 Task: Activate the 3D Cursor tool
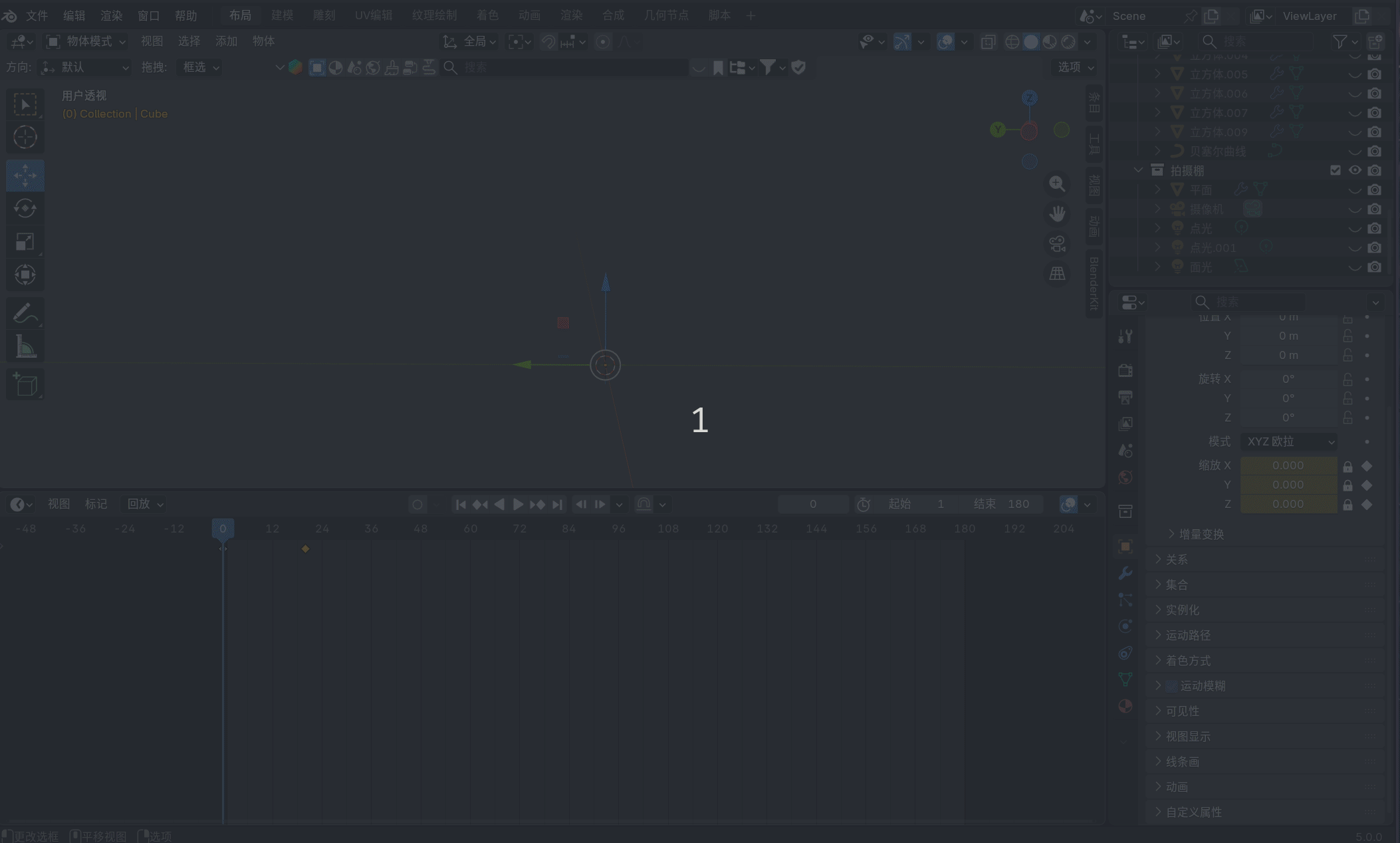[25, 138]
